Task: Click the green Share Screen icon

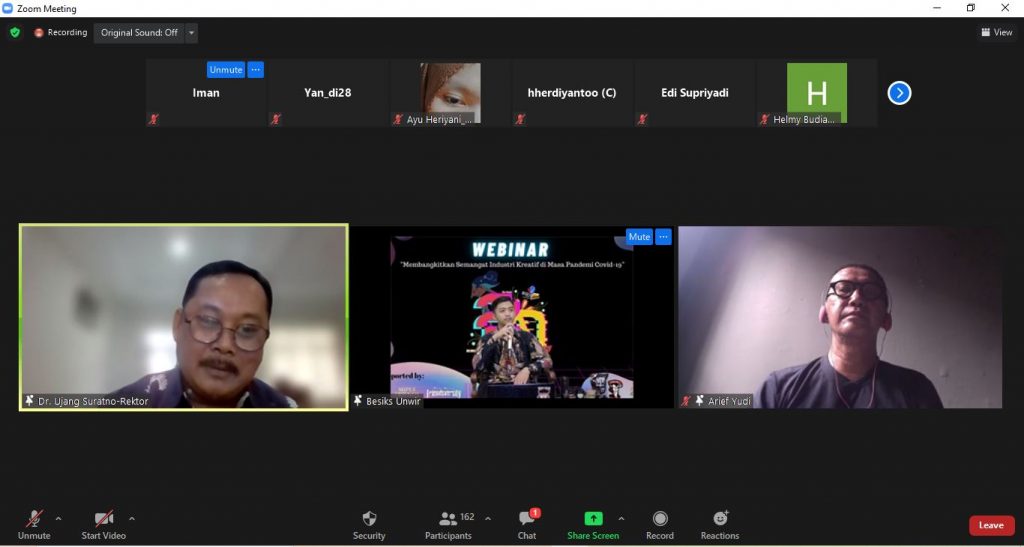Action: [x=593, y=518]
